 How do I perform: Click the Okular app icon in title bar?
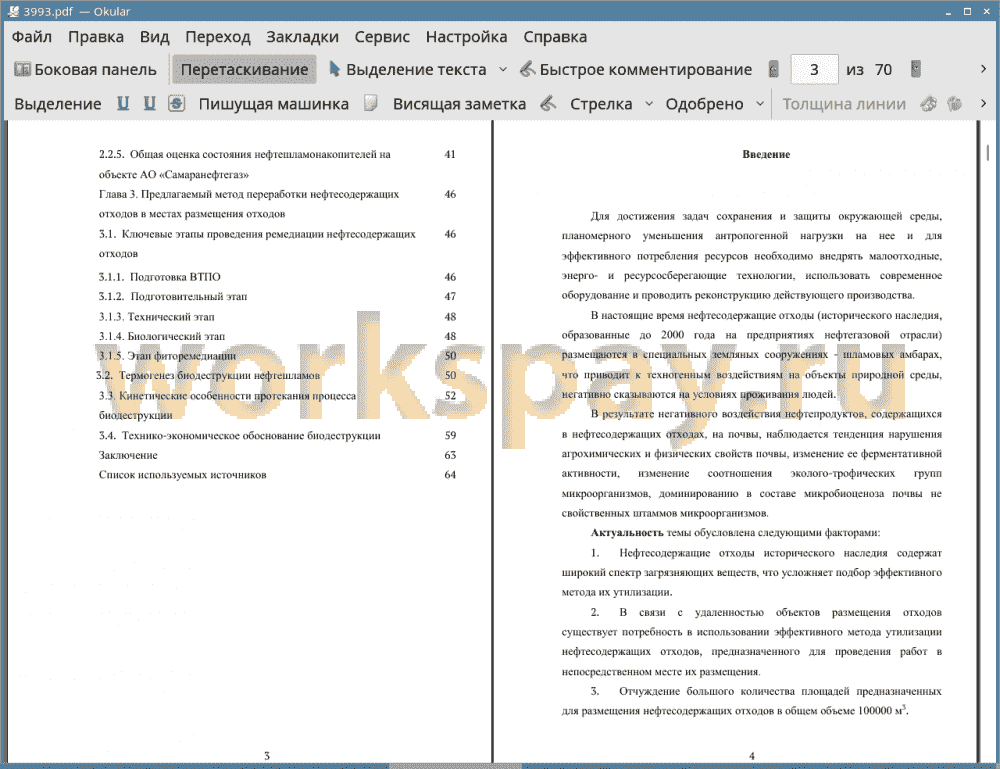(13, 11)
